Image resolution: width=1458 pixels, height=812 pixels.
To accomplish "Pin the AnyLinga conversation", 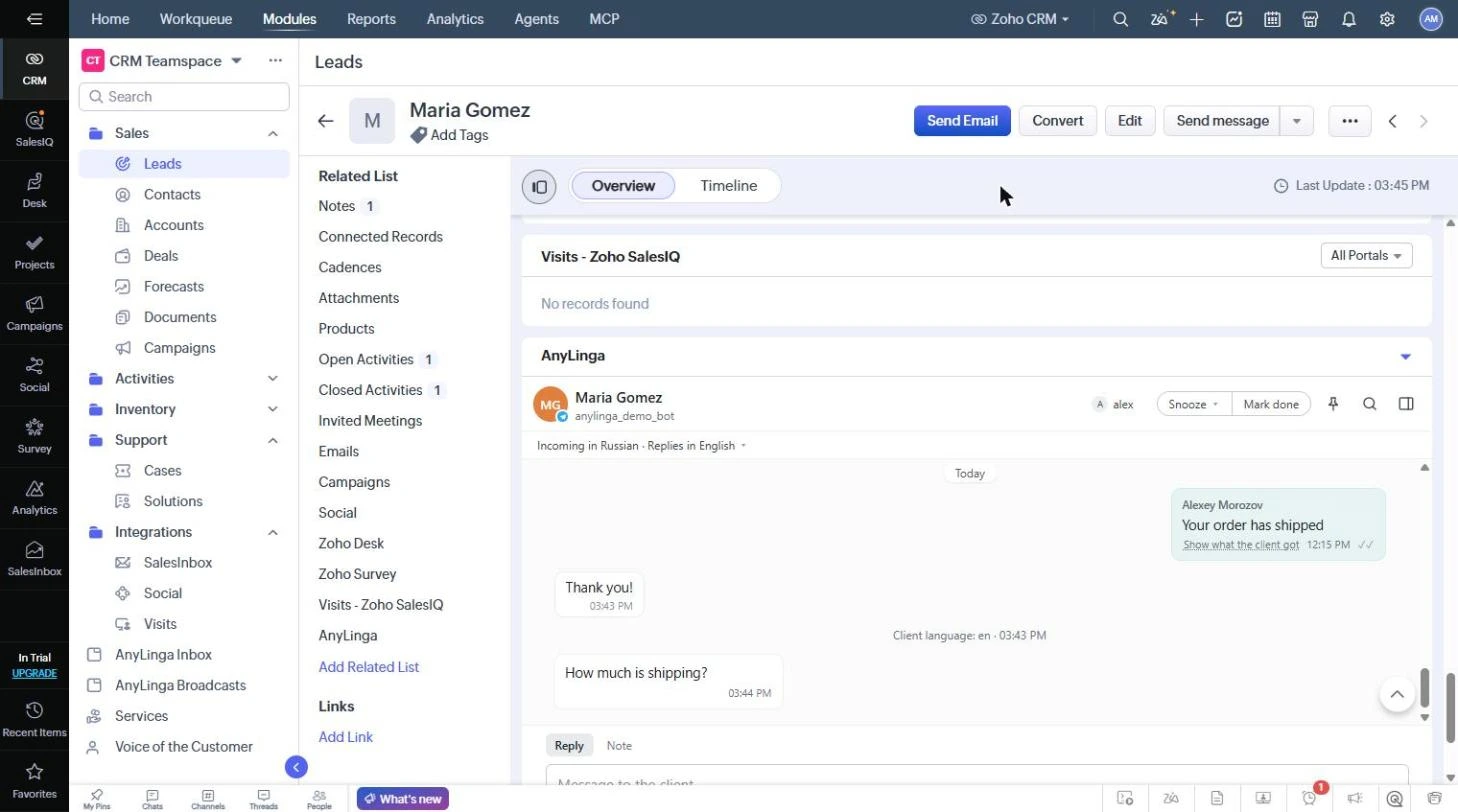I will click(1333, 404).
